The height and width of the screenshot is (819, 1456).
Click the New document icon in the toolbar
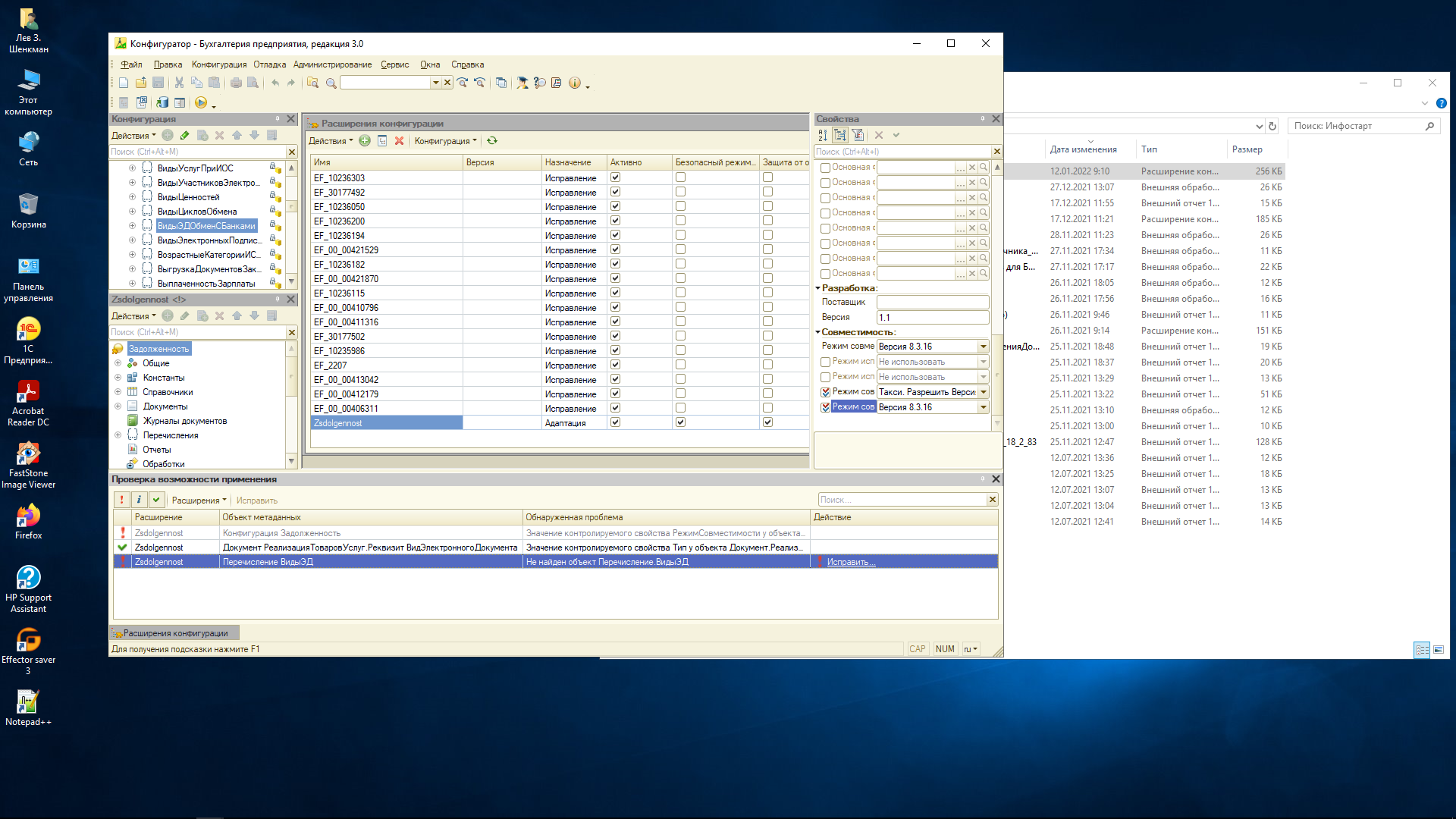[x=124, y=83]
